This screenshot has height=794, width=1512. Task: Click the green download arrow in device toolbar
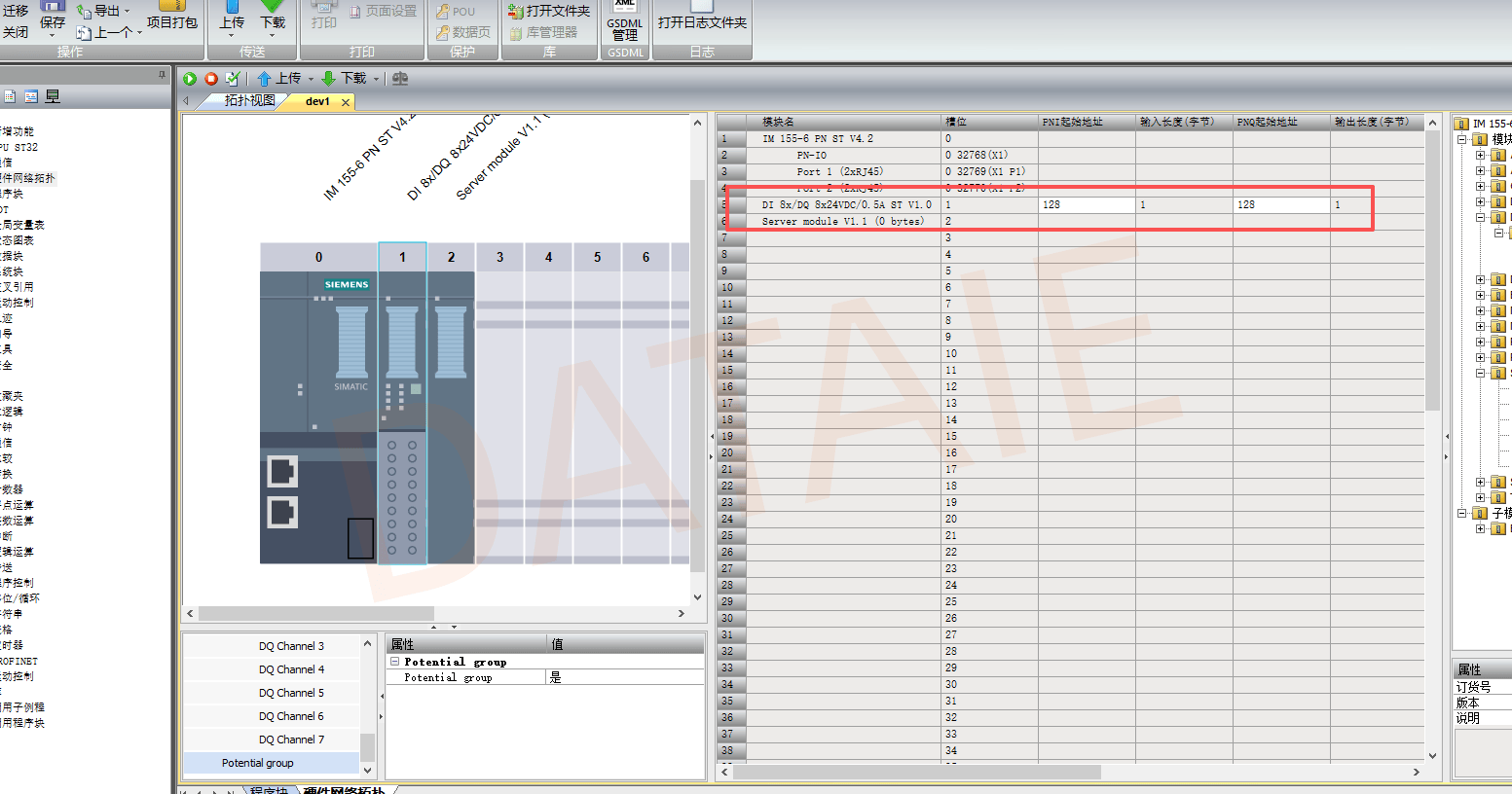point(329,79)
